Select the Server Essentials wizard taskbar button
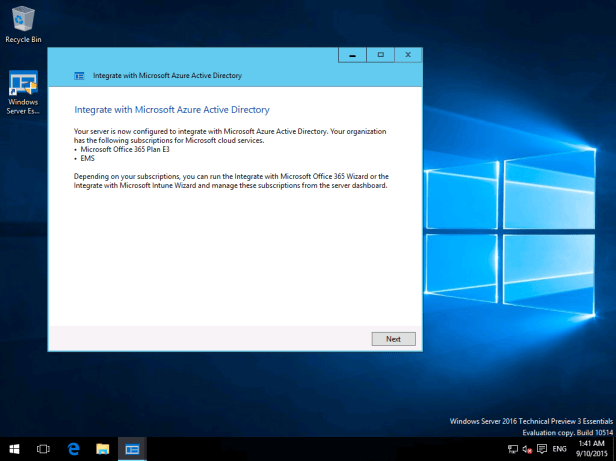Viewport: 616px width, 461px height. coord(132,449)
